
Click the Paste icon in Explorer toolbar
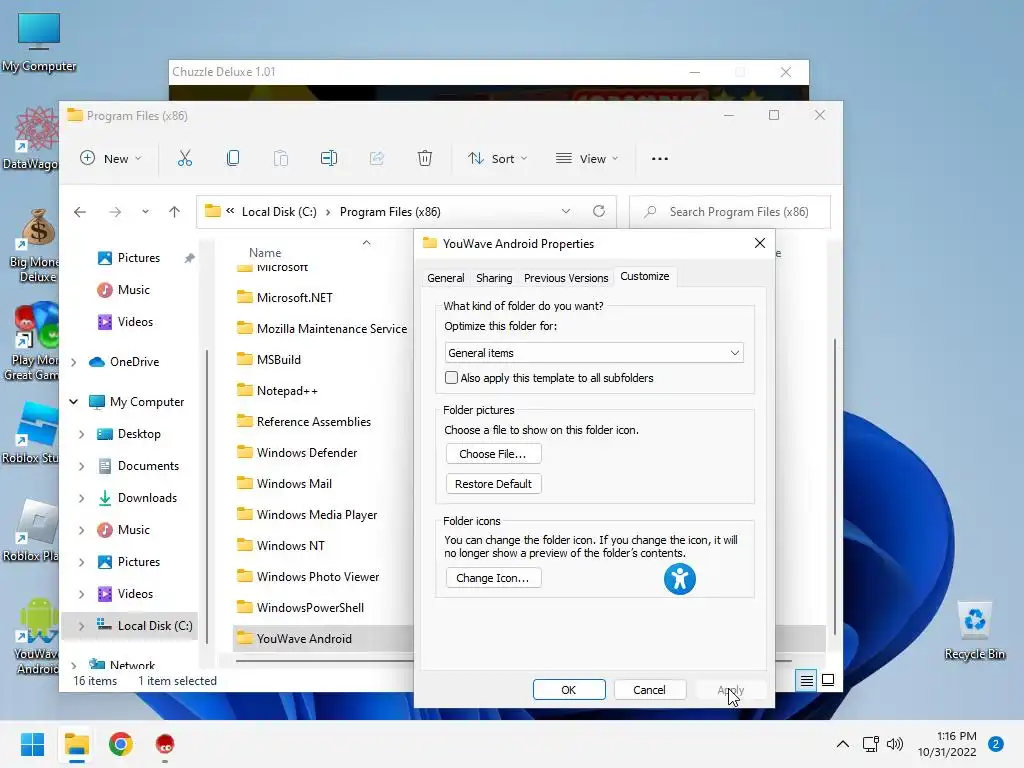point(281,158)
